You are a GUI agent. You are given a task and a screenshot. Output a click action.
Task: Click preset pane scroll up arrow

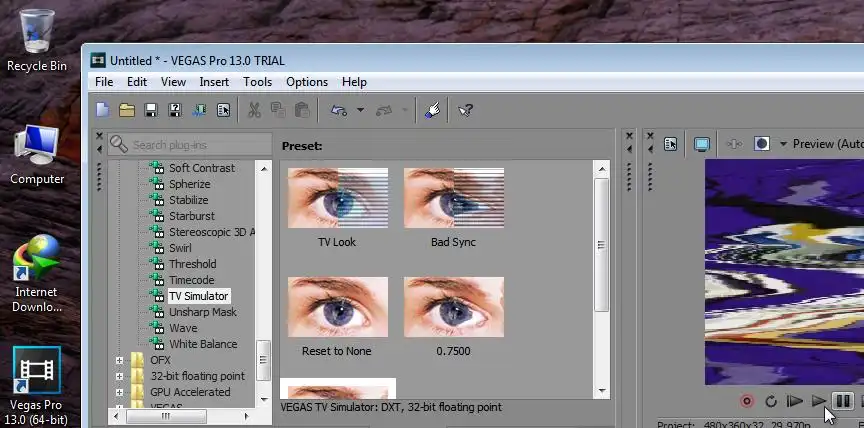(601, 169)
